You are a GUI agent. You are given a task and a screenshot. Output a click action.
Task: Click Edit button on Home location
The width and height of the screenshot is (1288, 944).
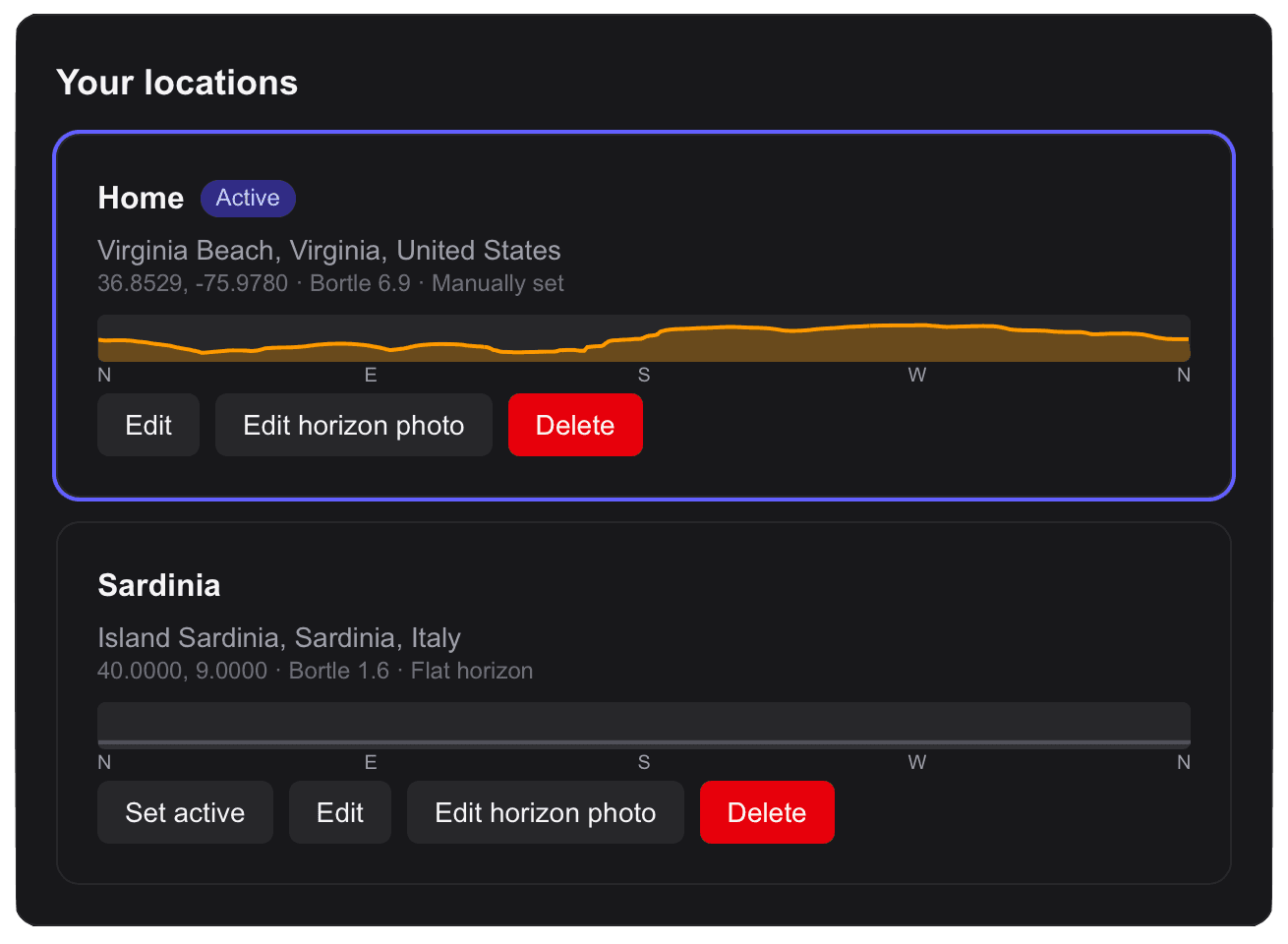click(148, 425)
